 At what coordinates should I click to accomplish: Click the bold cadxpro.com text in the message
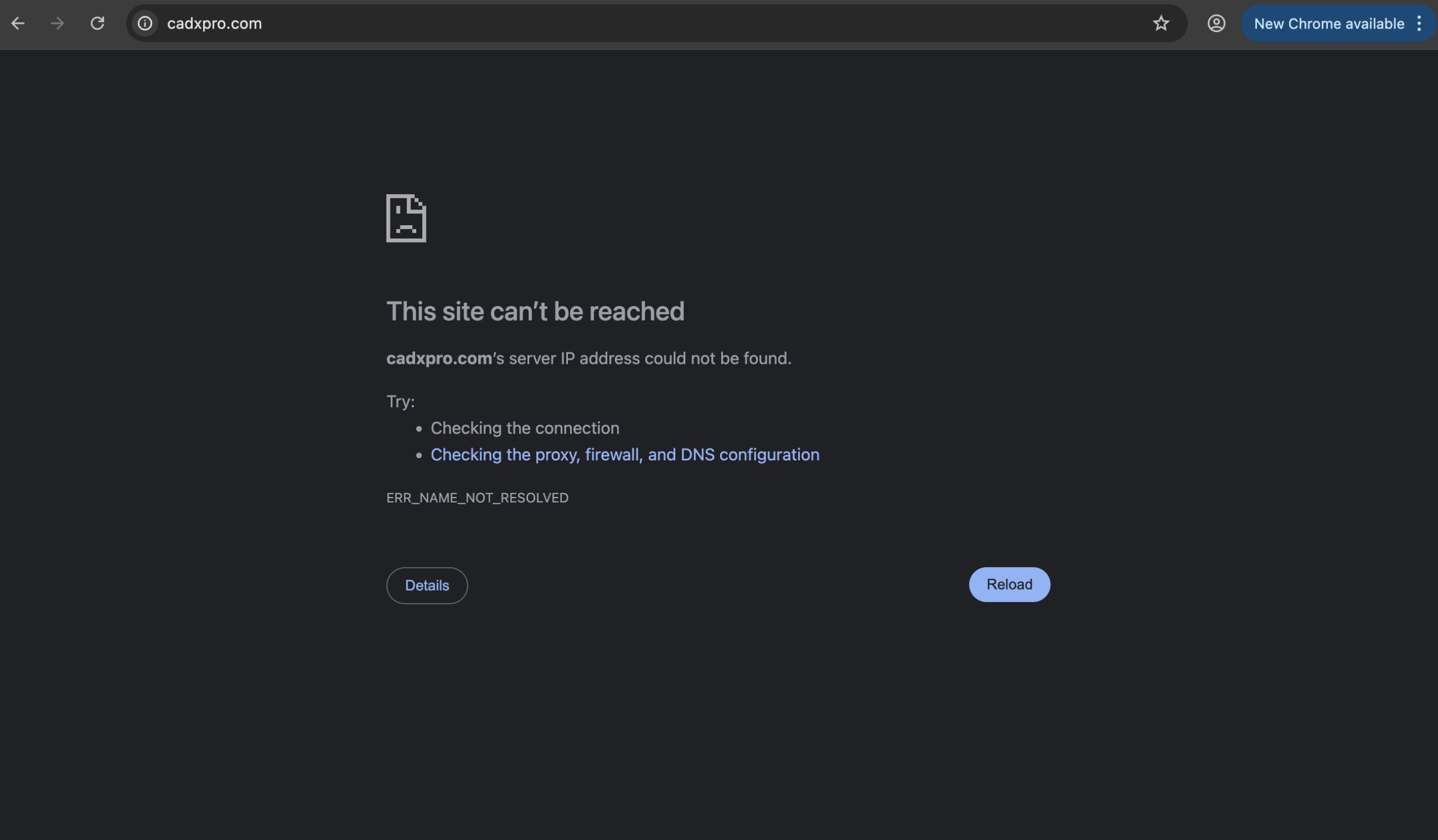[x=438, y=358]
